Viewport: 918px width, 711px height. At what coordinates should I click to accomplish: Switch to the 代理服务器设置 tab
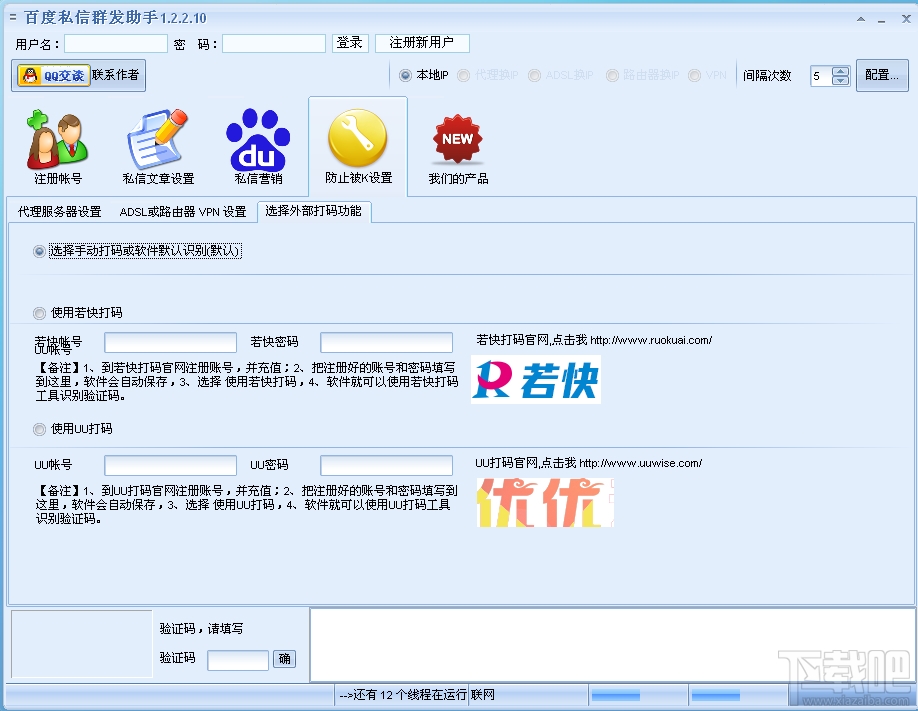(x=60, y=211)
